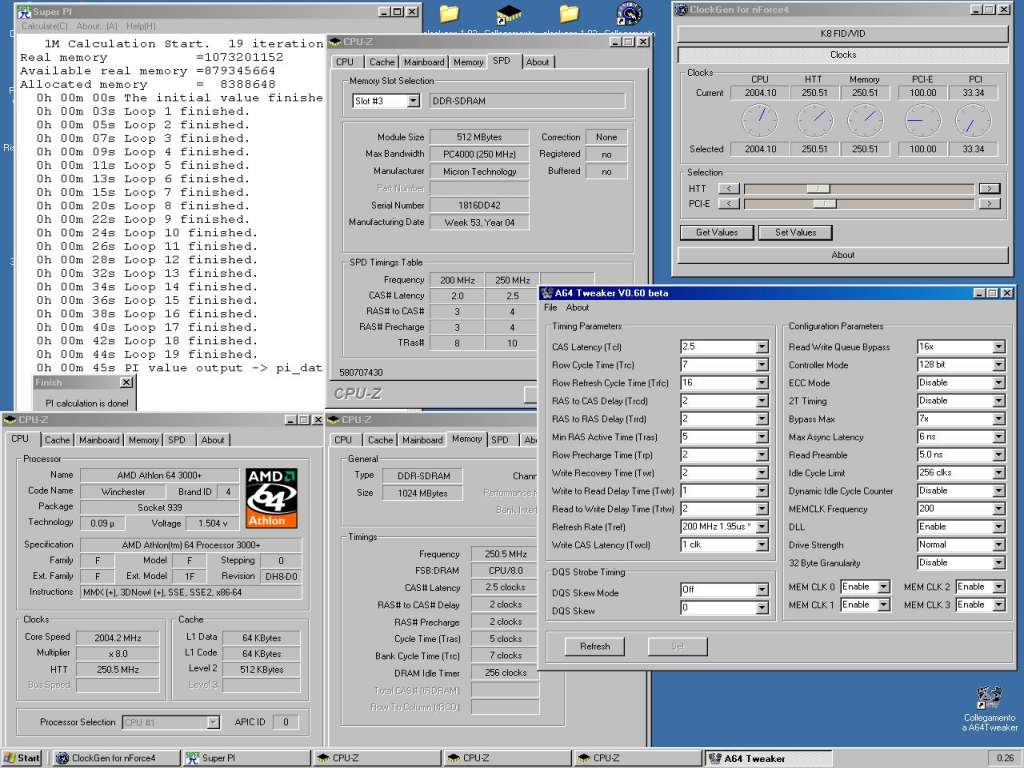Open SPD tab in bottom-left CPU-Z window
This screenshot has width=1024, height=768.
coord(176,440)
